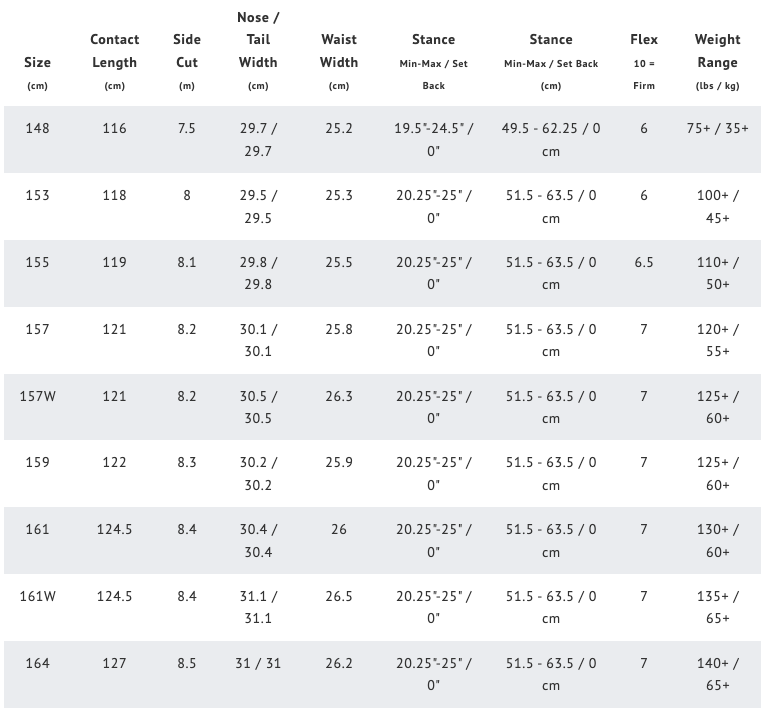This screenshot has height=711, width=763.
Task: Click the 127 contact length value
Action: (x=114, y=663)
